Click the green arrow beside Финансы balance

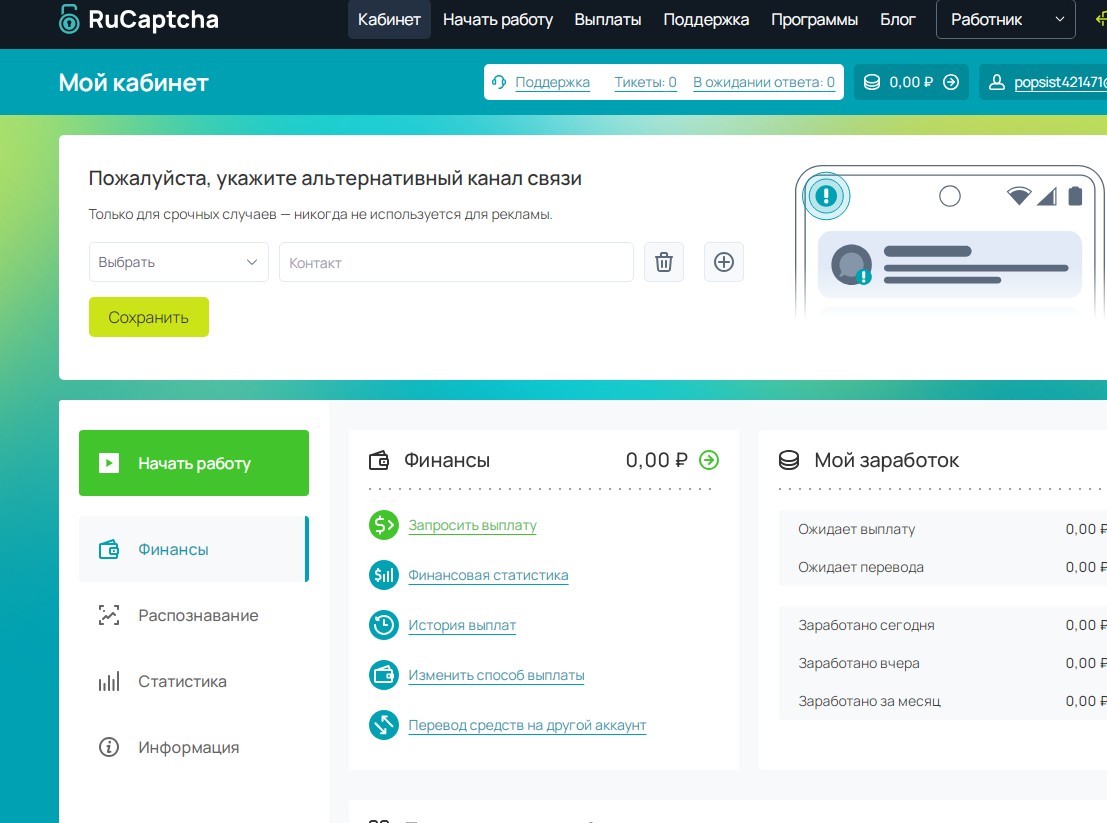click(x=709, y=460)
